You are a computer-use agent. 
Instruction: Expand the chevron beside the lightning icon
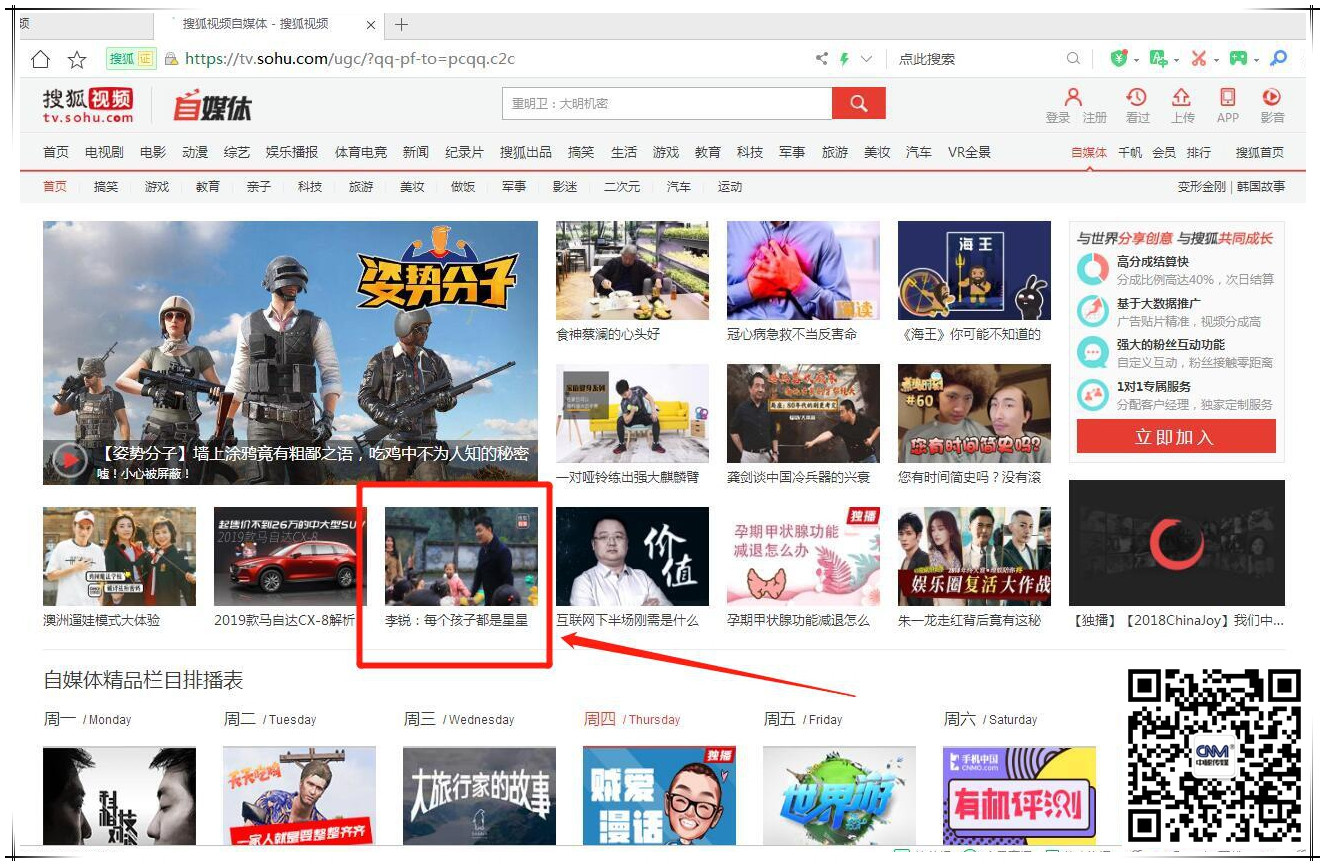866,59
